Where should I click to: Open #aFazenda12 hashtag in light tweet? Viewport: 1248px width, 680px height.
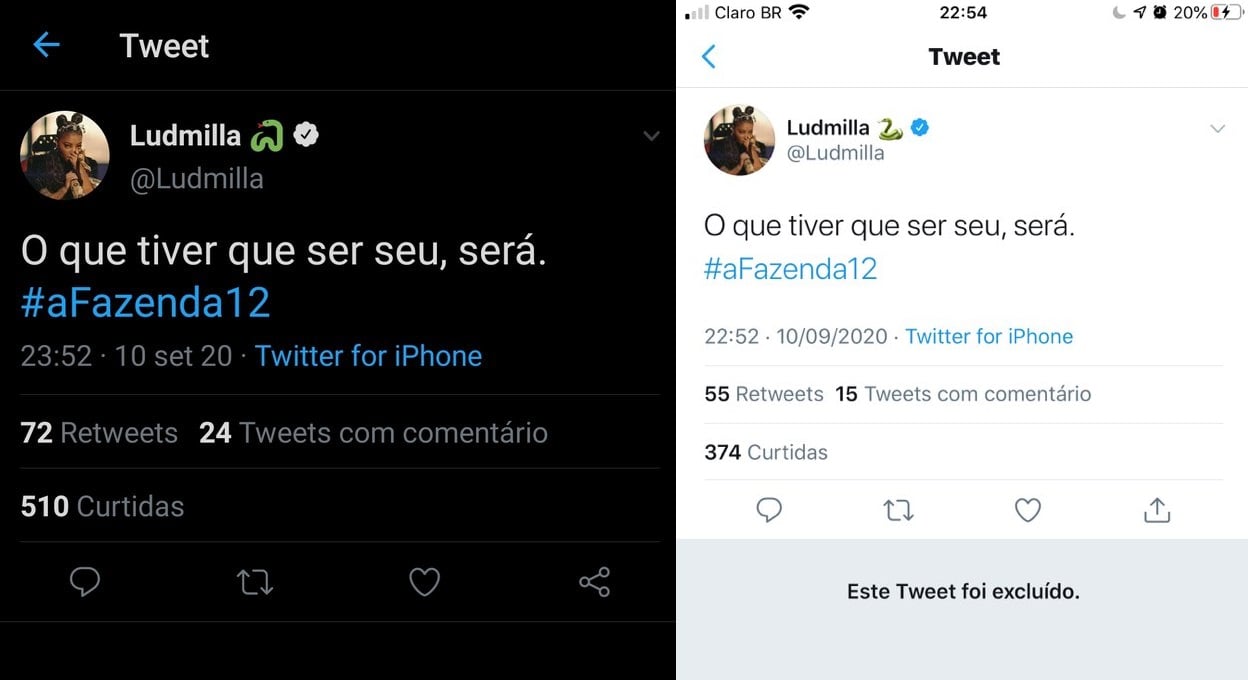[x=790, y=269]
